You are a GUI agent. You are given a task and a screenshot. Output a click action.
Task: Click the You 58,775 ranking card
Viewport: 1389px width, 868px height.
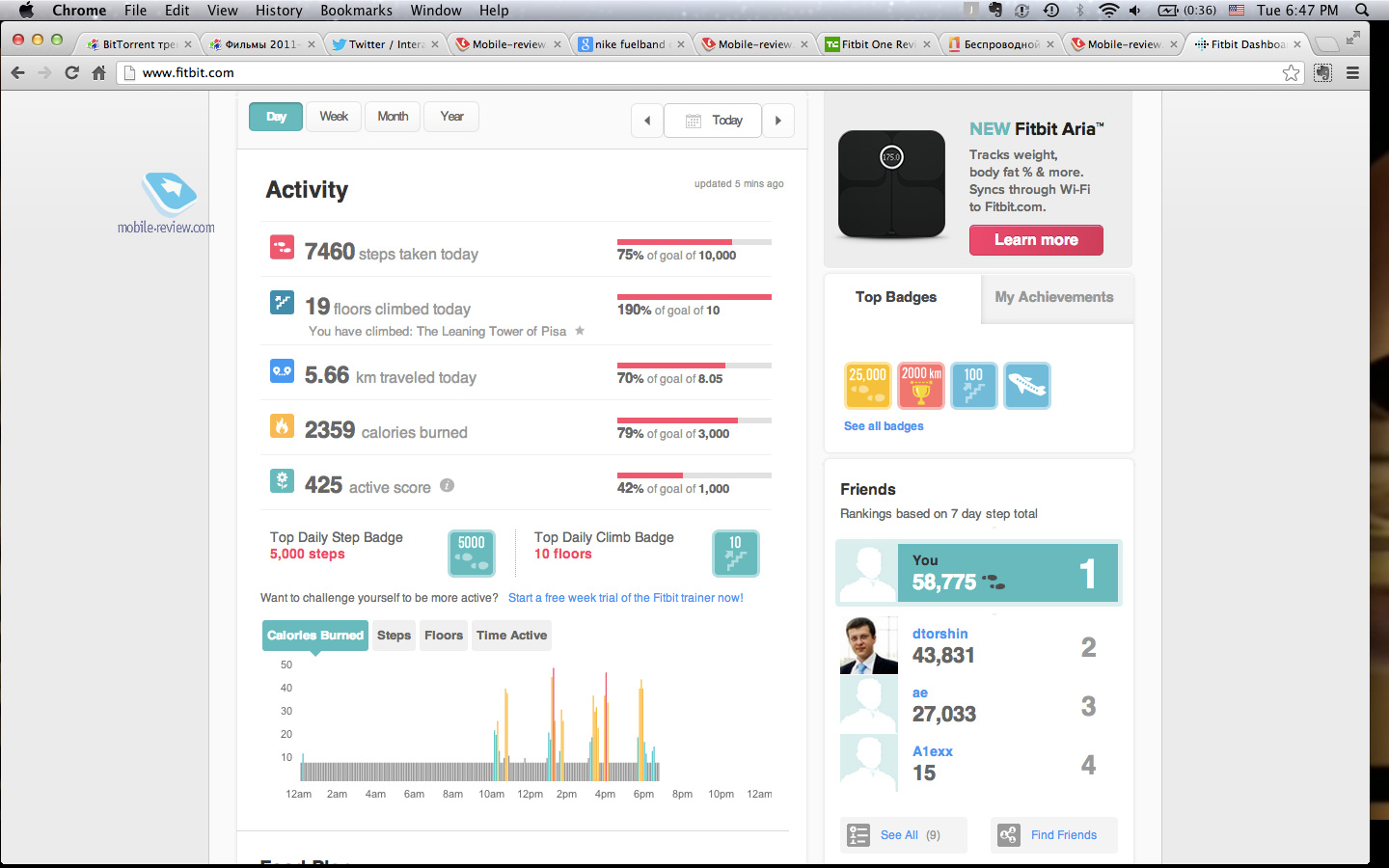pos(978,573)
